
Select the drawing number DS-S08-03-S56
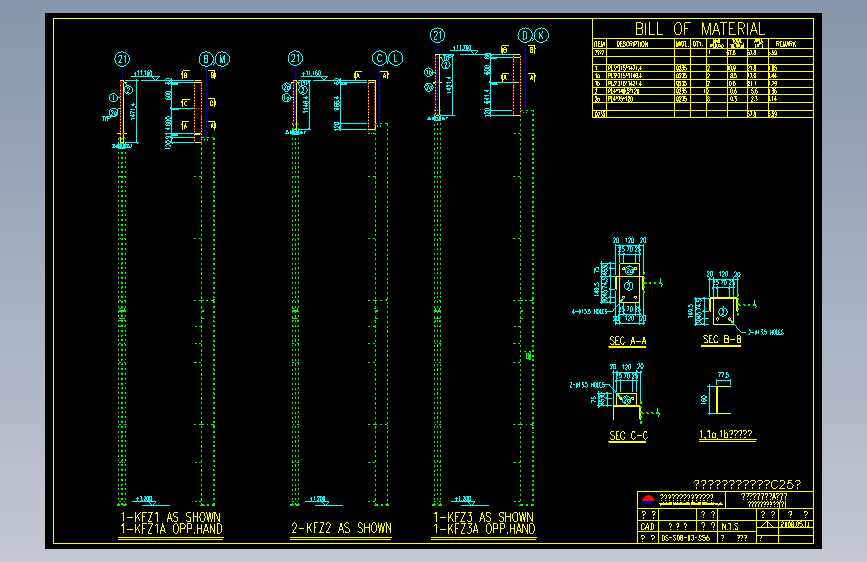(x=686, y=538)
